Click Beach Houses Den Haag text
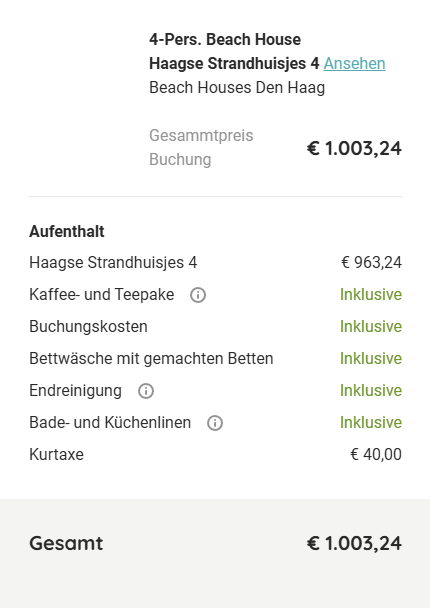Viewport: 430px width, 608px height. (x=237, y=88)
